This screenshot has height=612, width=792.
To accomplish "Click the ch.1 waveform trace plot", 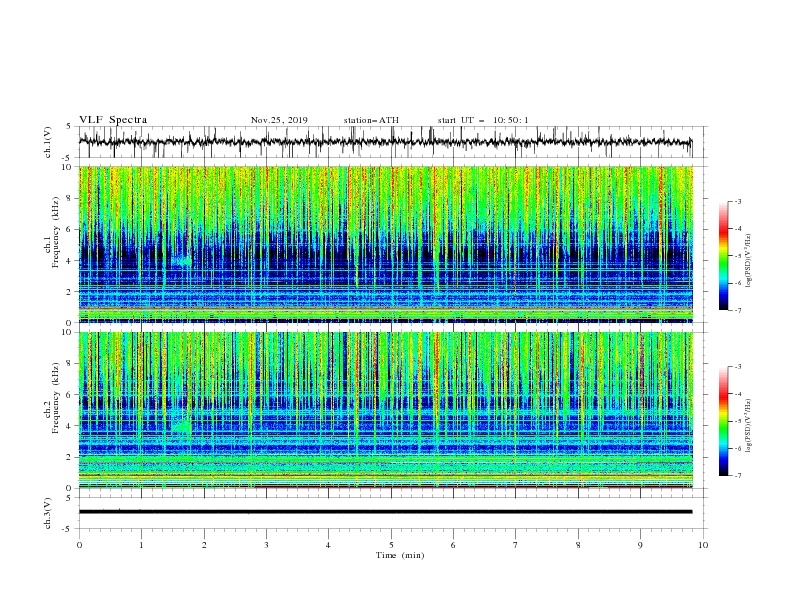I will tap(385, 142).
